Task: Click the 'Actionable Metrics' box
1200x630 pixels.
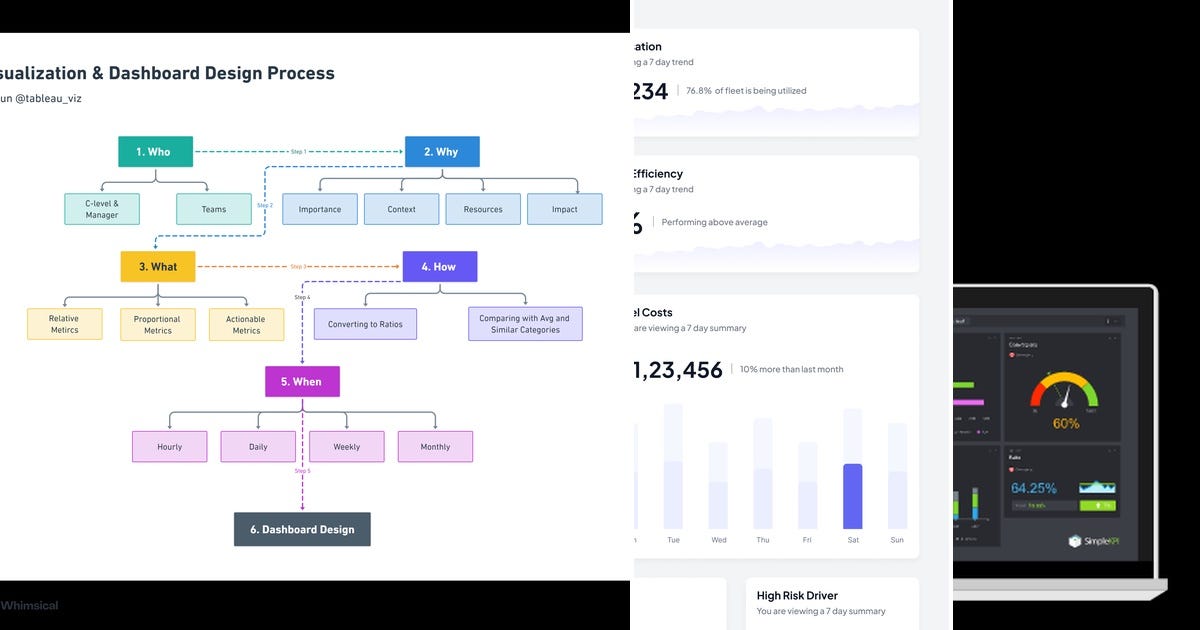Action: [247, 324]
